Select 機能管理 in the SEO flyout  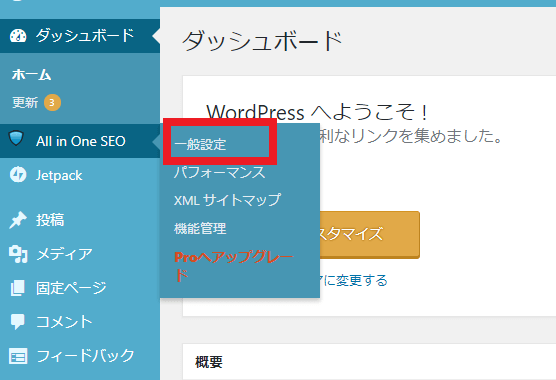coord(200,228)
